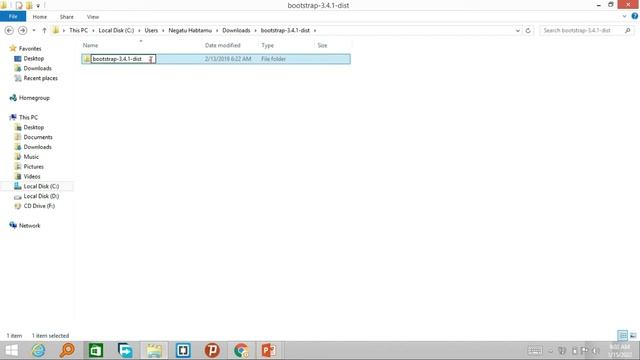
Task: Launch Internet Explorer from the taskbar
Action: click(x=39, y=351)
